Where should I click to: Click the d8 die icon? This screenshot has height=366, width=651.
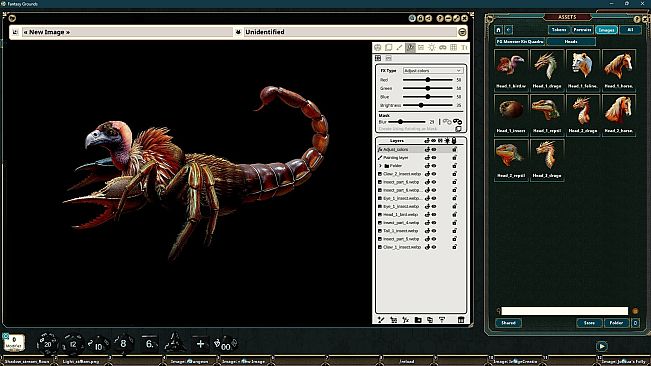pos(123,344)
